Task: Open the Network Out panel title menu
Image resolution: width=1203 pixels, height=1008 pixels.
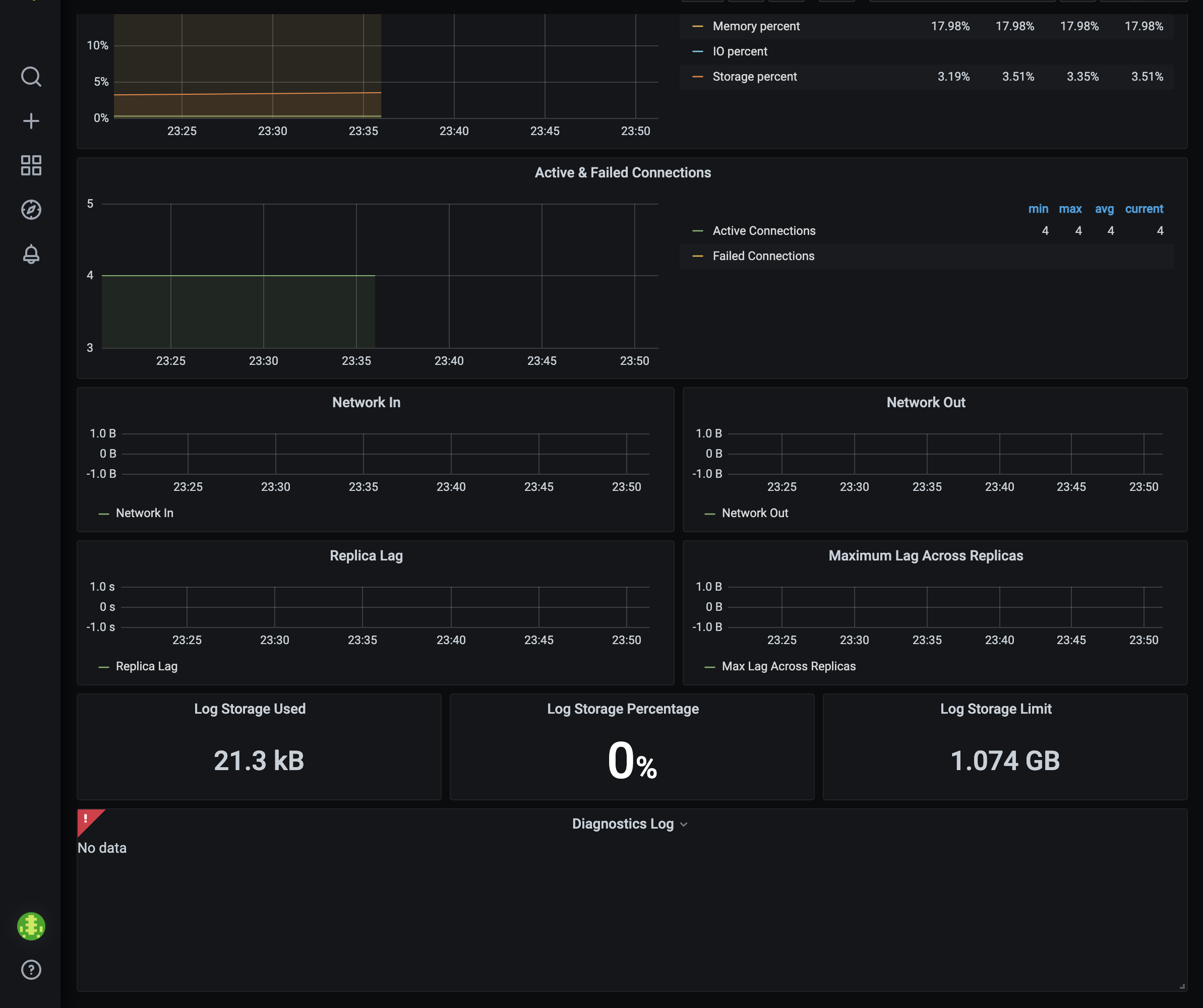Action: coord(925,402)
